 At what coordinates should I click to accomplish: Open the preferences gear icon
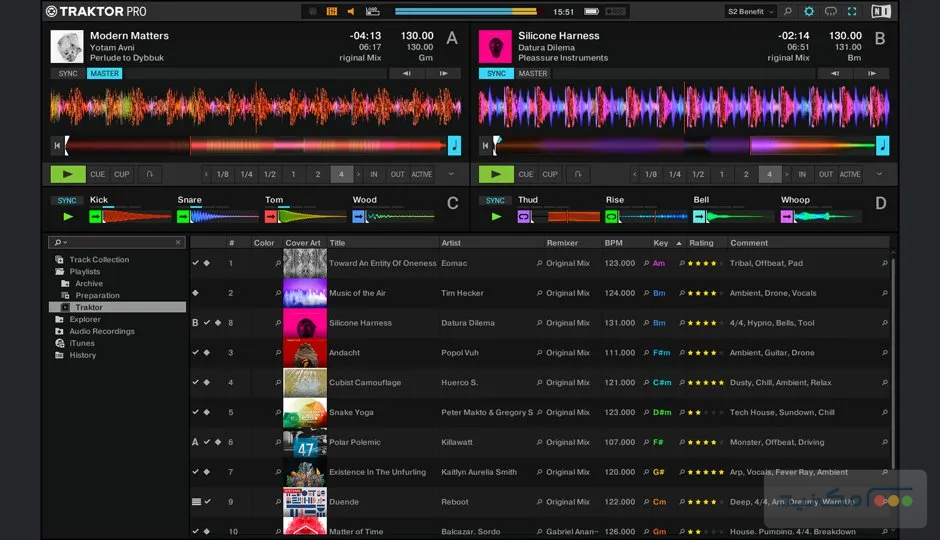coord(809,11)
